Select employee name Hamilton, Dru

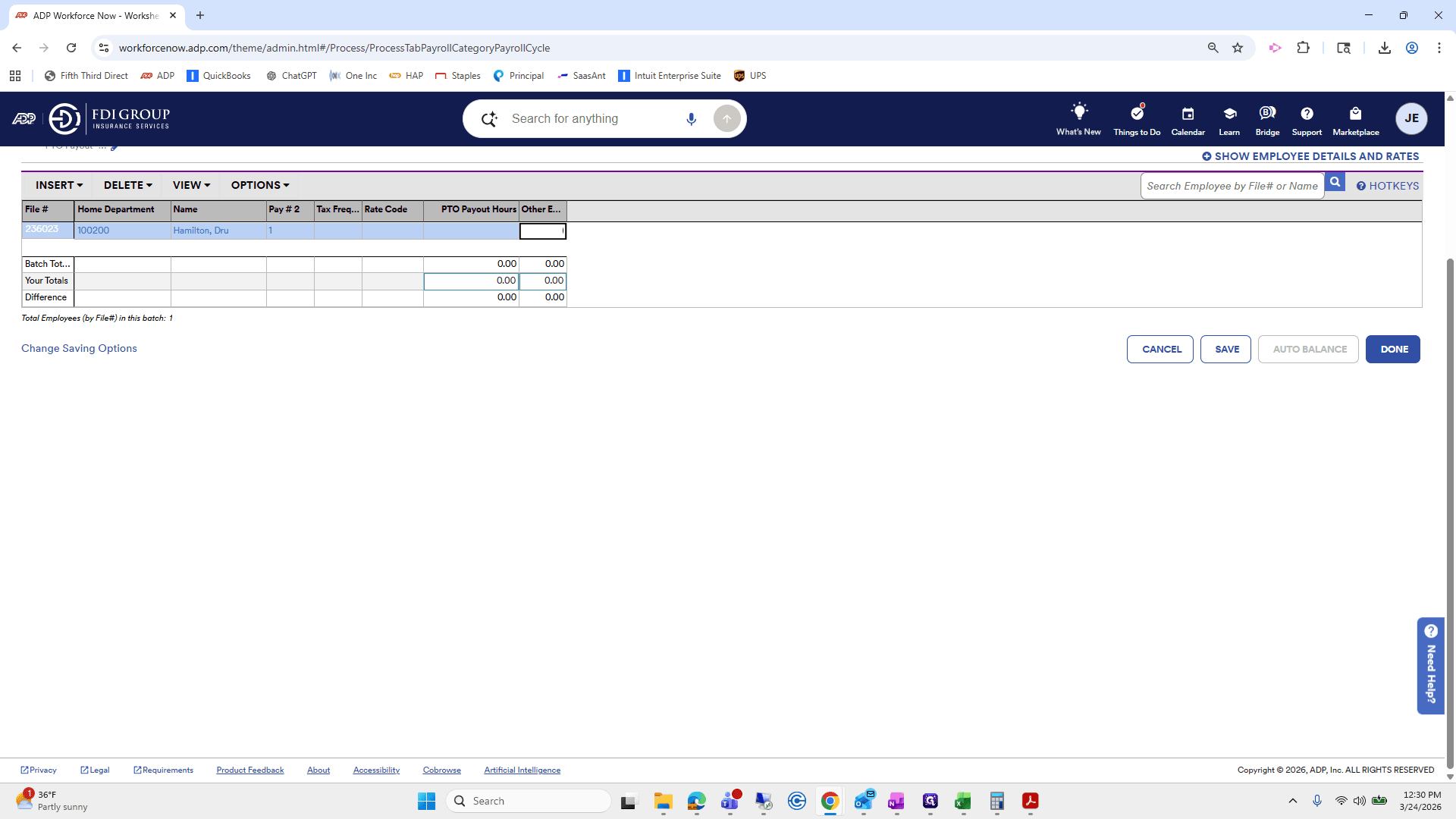(x=201, y=231)
